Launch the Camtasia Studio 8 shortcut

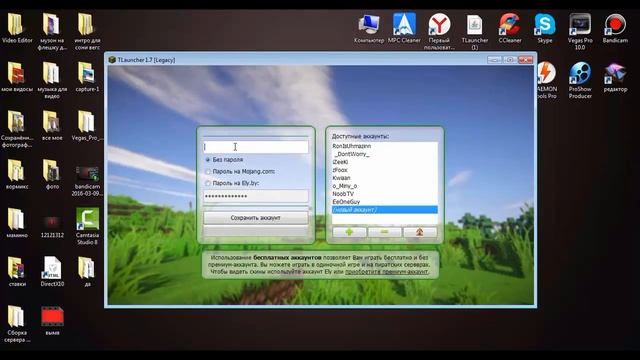pyautogui.click(x=87, y=227)
